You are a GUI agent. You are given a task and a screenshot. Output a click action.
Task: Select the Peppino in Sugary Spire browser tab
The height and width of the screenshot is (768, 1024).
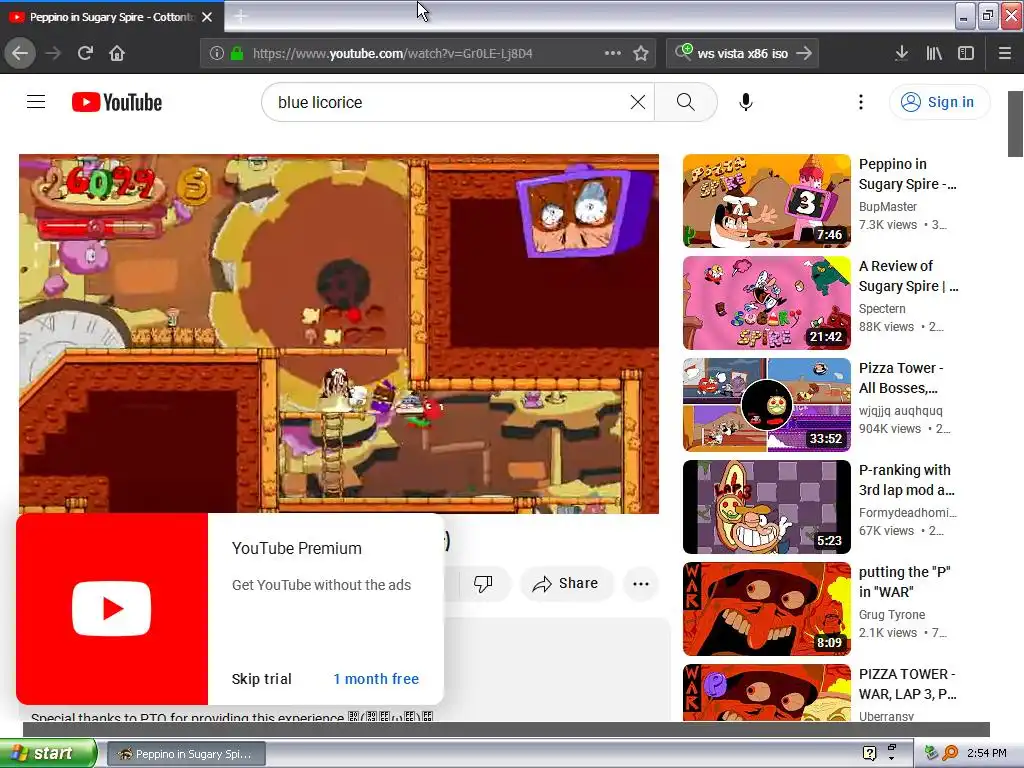click(x=111, y=17)
